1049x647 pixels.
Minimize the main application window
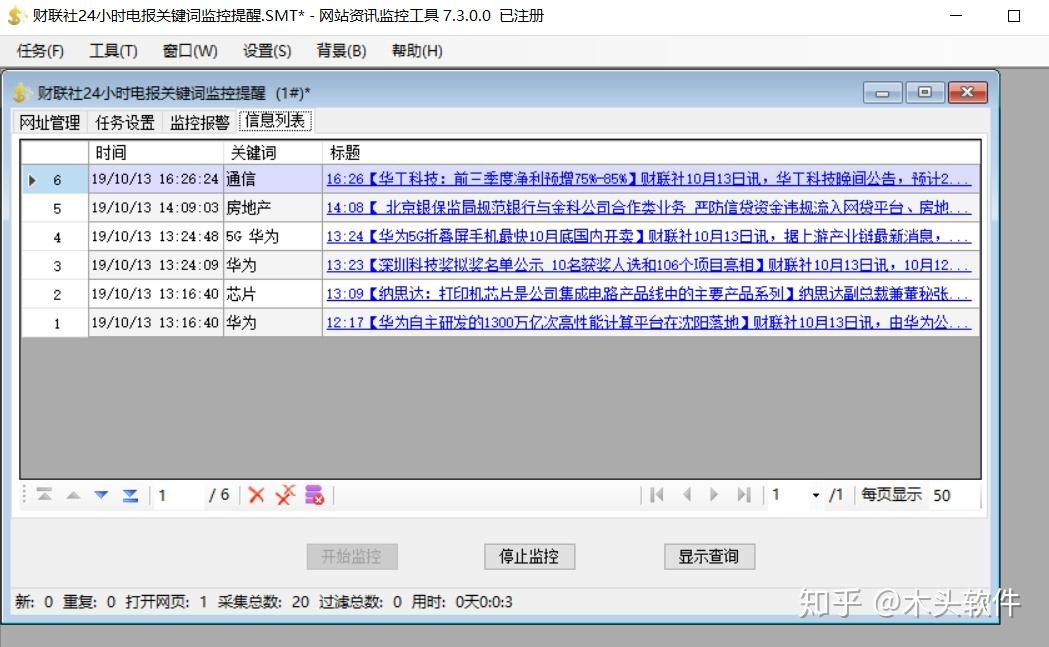coord(956,15)
